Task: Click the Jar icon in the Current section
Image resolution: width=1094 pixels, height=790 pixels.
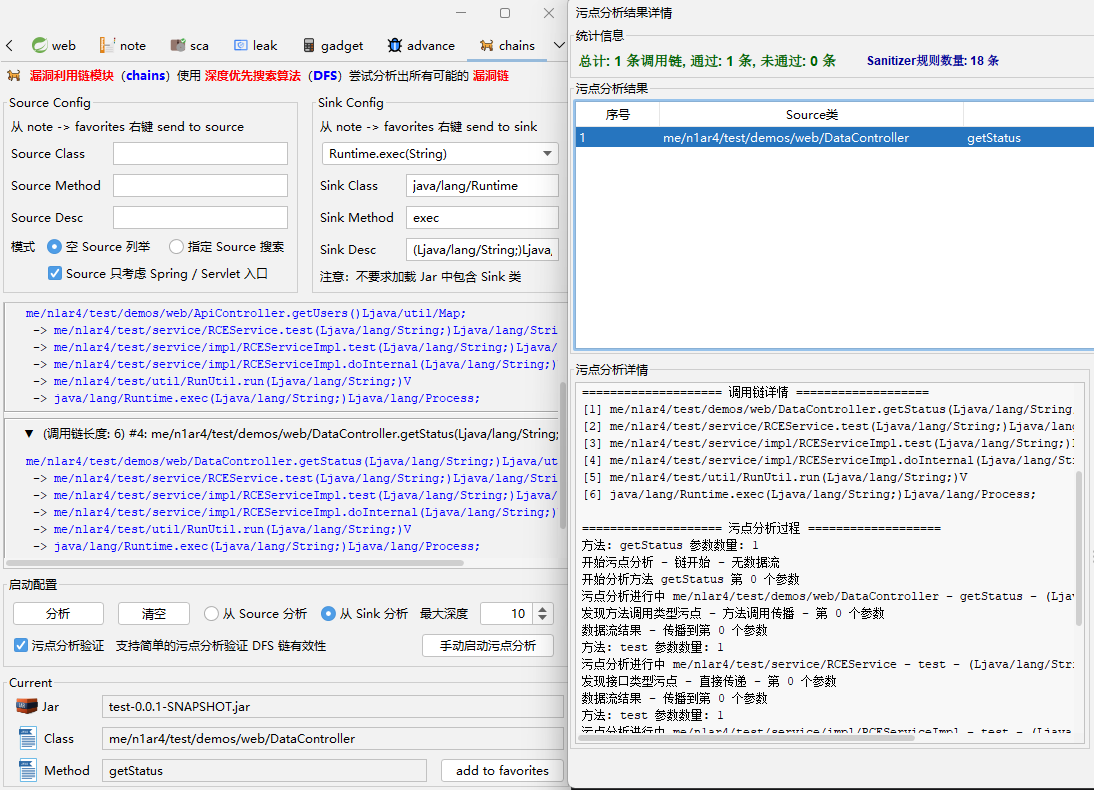Action: [27, 706]
